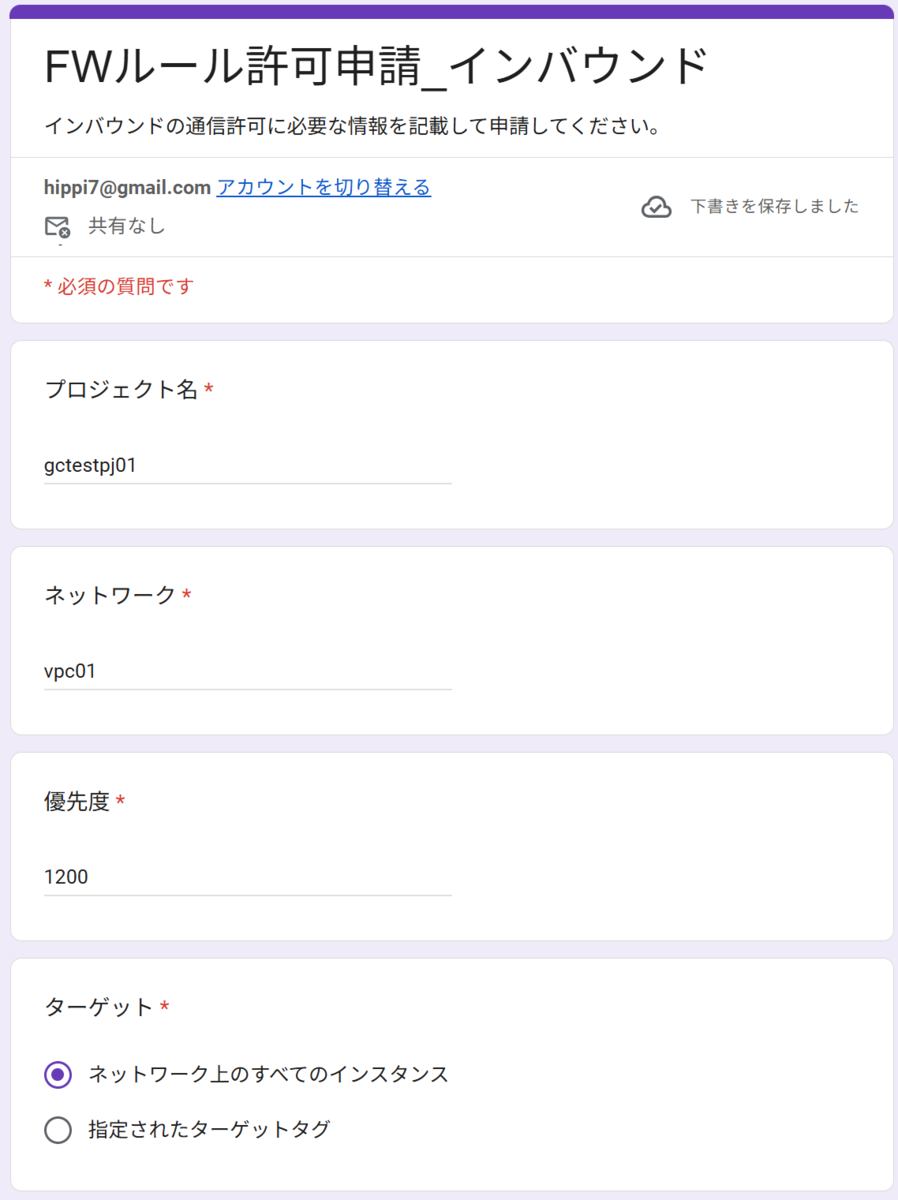The height and width of the screenshot is (1200, 898).
Task: Click the アカウントを切り替える link
Action: 323,187
